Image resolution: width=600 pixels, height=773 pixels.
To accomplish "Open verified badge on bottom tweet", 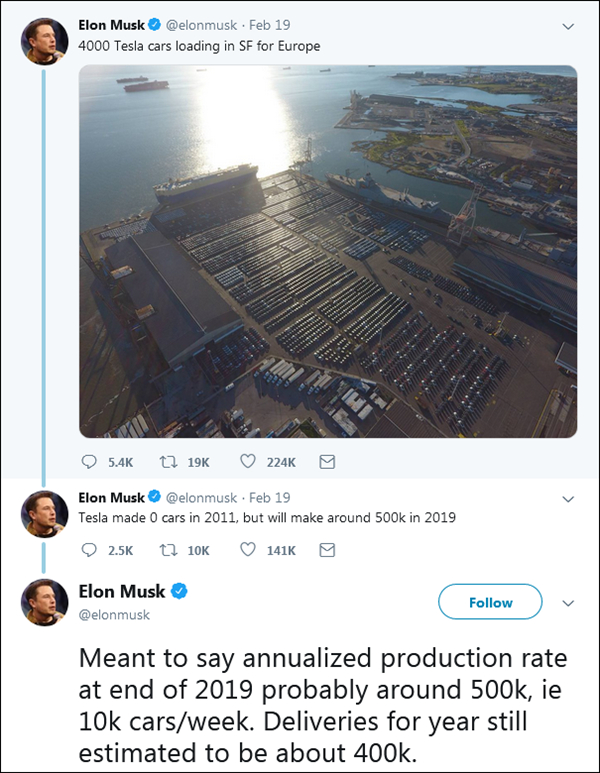I will (178, 592).
